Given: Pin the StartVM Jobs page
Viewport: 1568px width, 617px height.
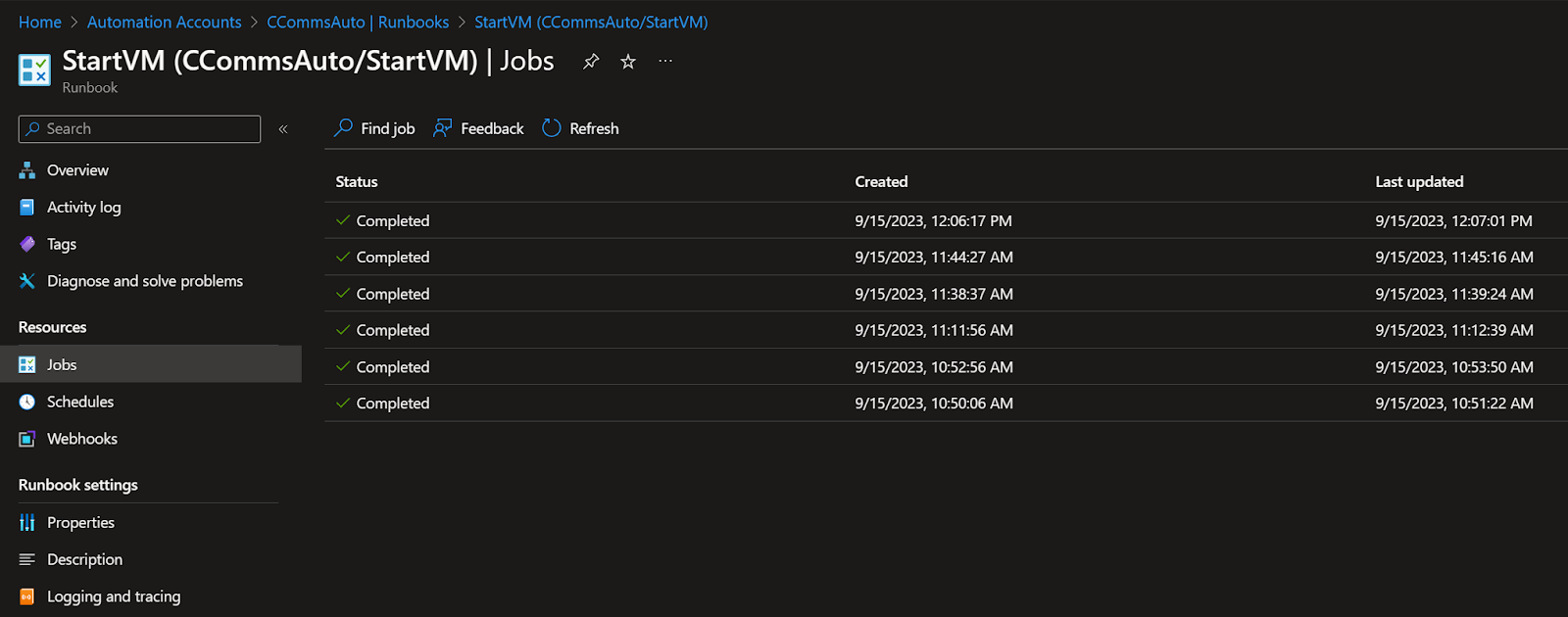Looking at the screenshot, I should pos(591,62).
